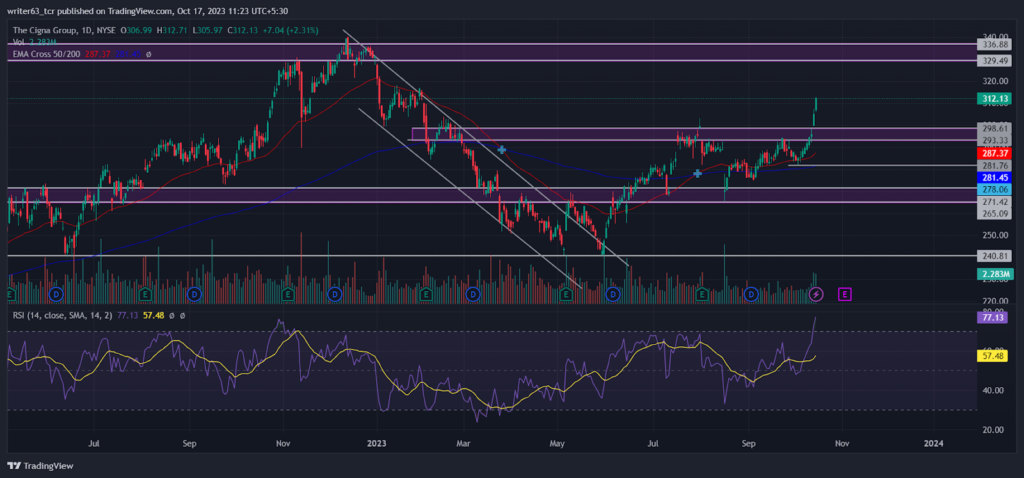Click the 281.76 price label on the scale

993,165
